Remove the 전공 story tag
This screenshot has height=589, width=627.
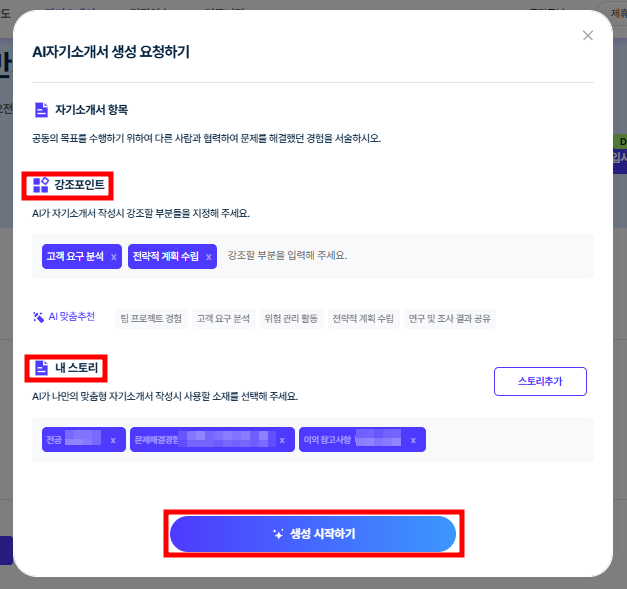click(113, 440)
